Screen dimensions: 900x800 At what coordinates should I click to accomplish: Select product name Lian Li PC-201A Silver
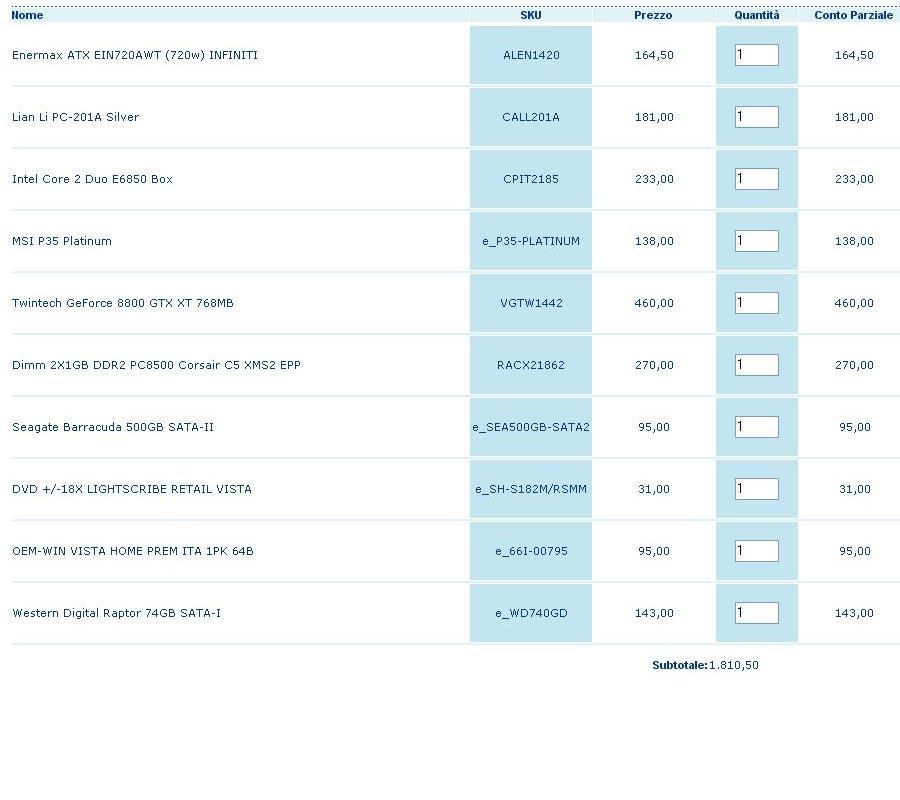[x=75, y=117]
